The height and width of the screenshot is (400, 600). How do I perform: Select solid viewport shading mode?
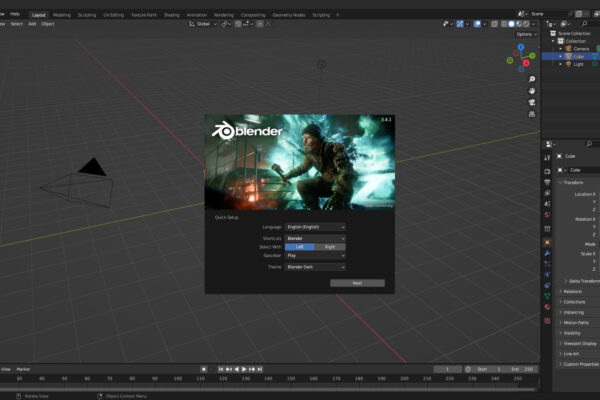click(x=511, y=24)
